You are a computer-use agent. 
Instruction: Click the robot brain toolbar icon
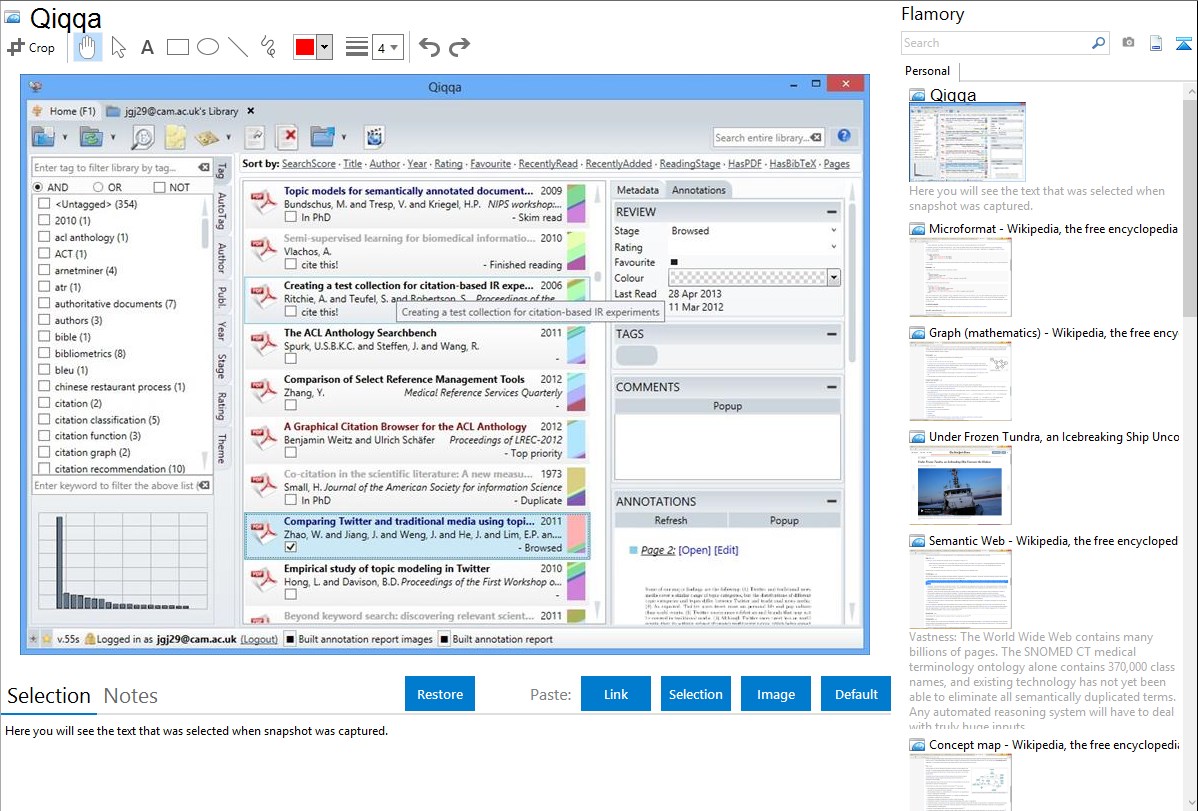(374, 137)
